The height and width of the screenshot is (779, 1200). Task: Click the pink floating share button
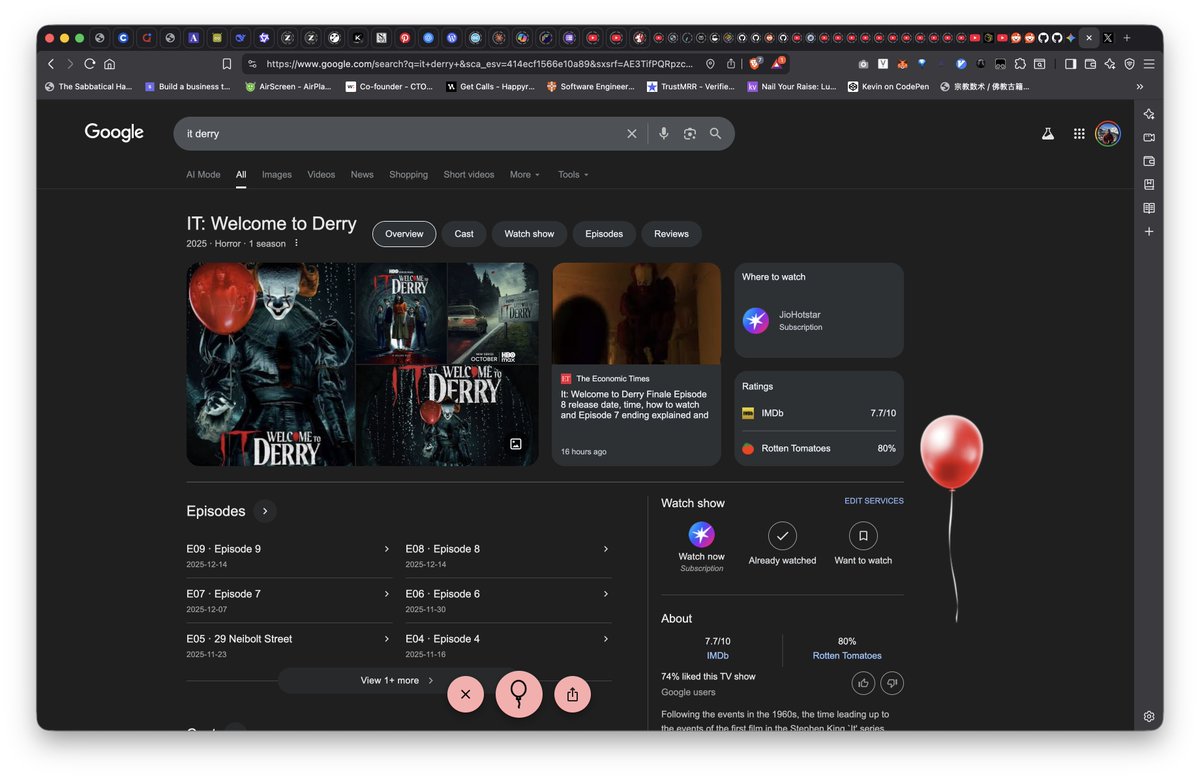coord(572,694)
